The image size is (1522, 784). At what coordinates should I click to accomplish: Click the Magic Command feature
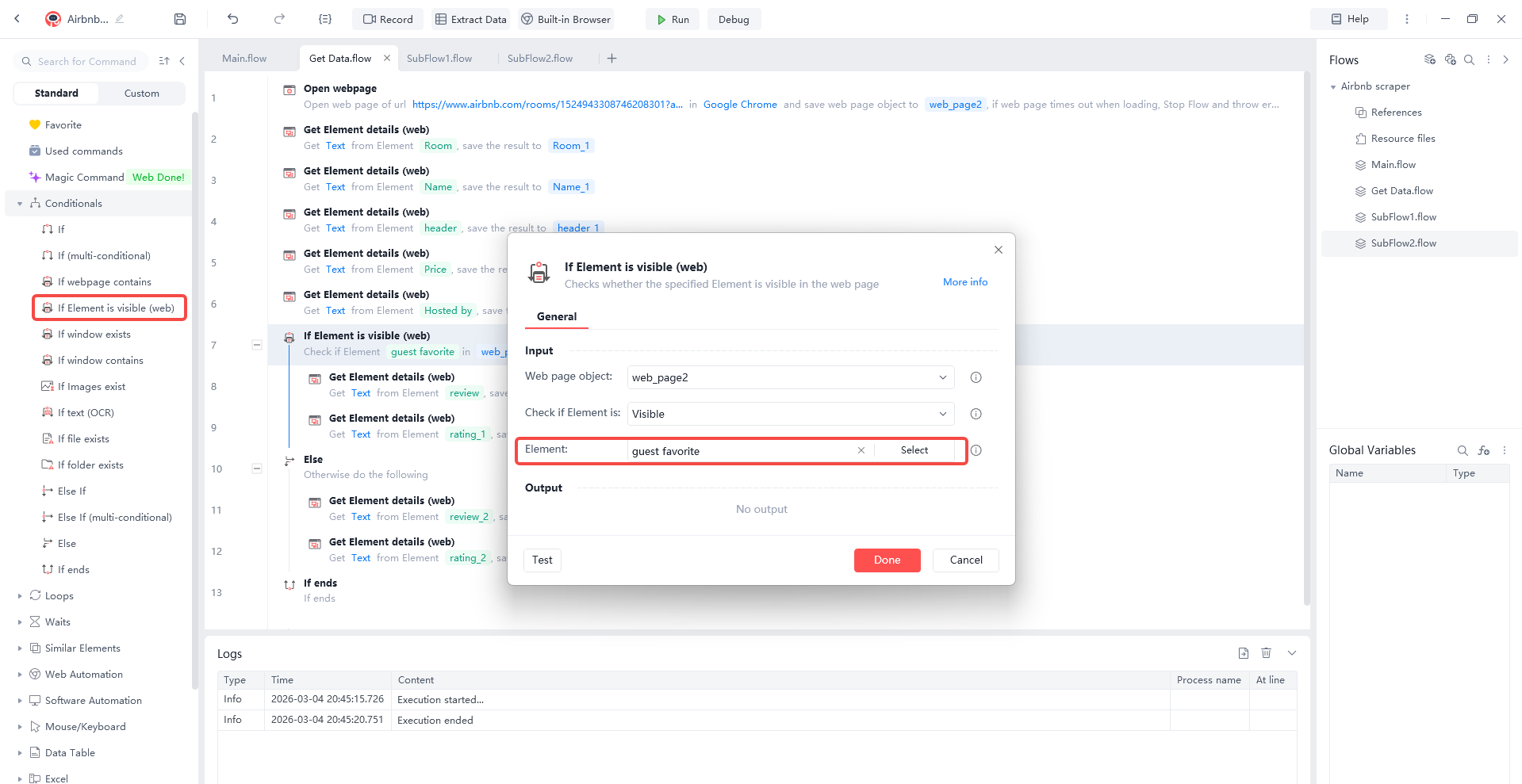point(84,177)
